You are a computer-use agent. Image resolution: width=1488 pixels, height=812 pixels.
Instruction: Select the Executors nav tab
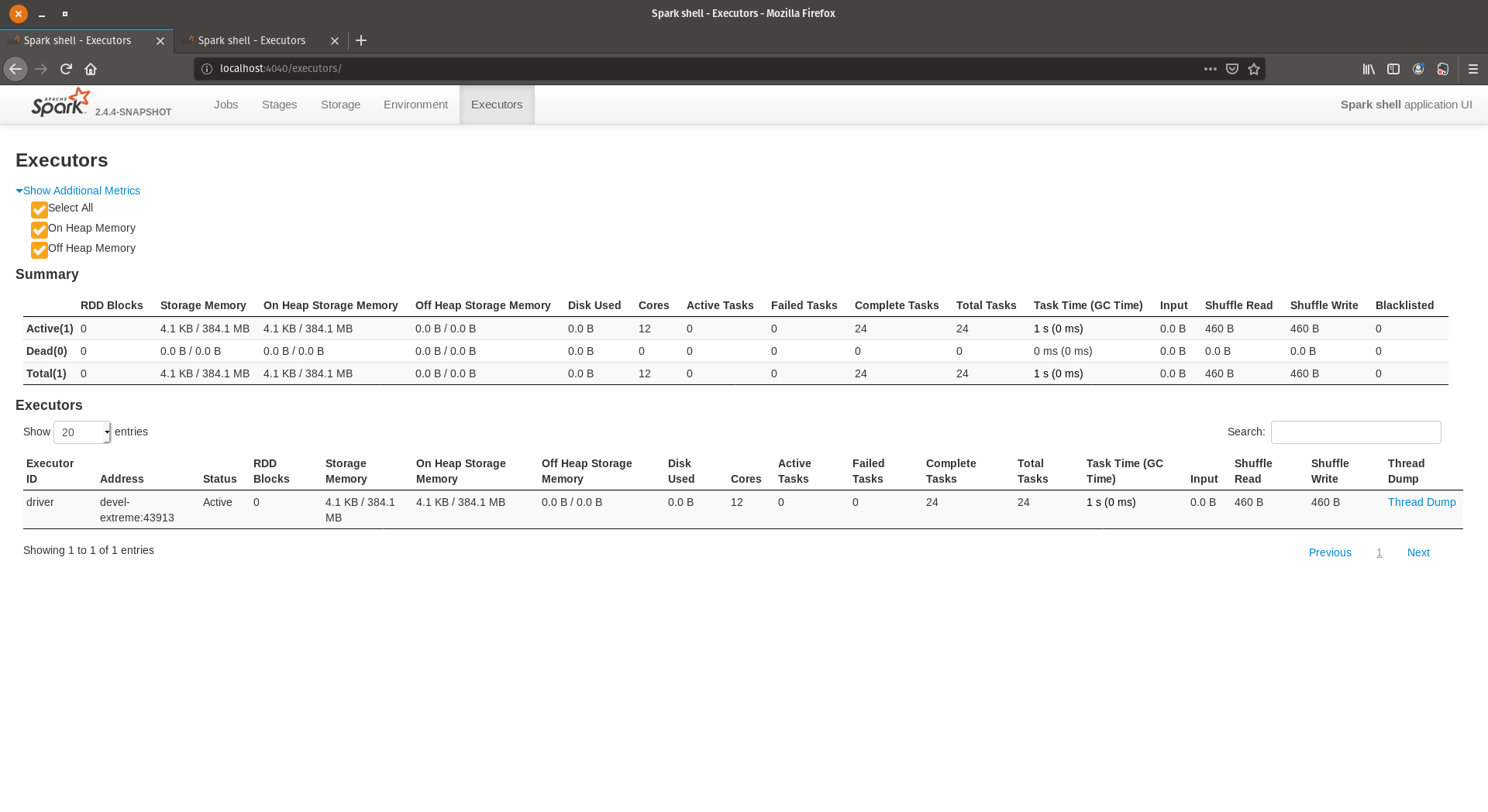coord(497,105)
